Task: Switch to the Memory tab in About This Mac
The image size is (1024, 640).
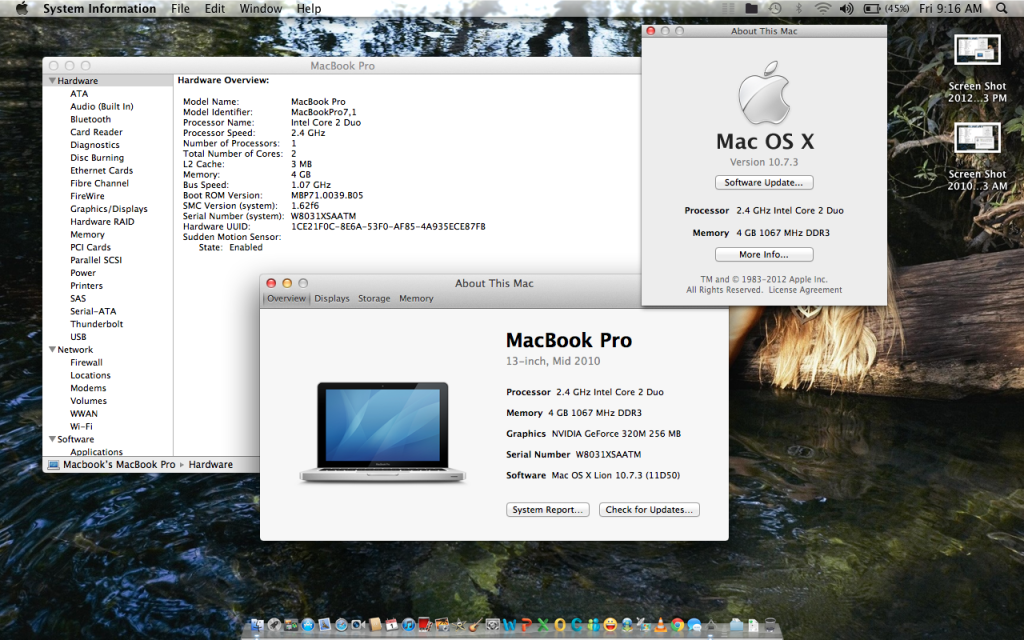Action: 416,298
